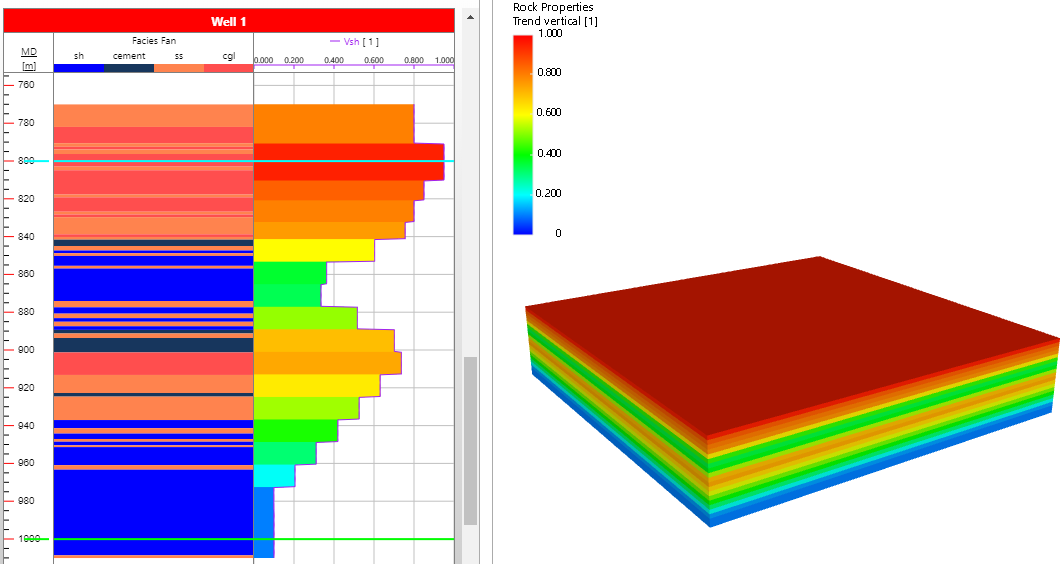Click the scrollbar track above the thumb
Image resolution: width=1064 pixels, height=564 pixels.
tap(470, 200)
